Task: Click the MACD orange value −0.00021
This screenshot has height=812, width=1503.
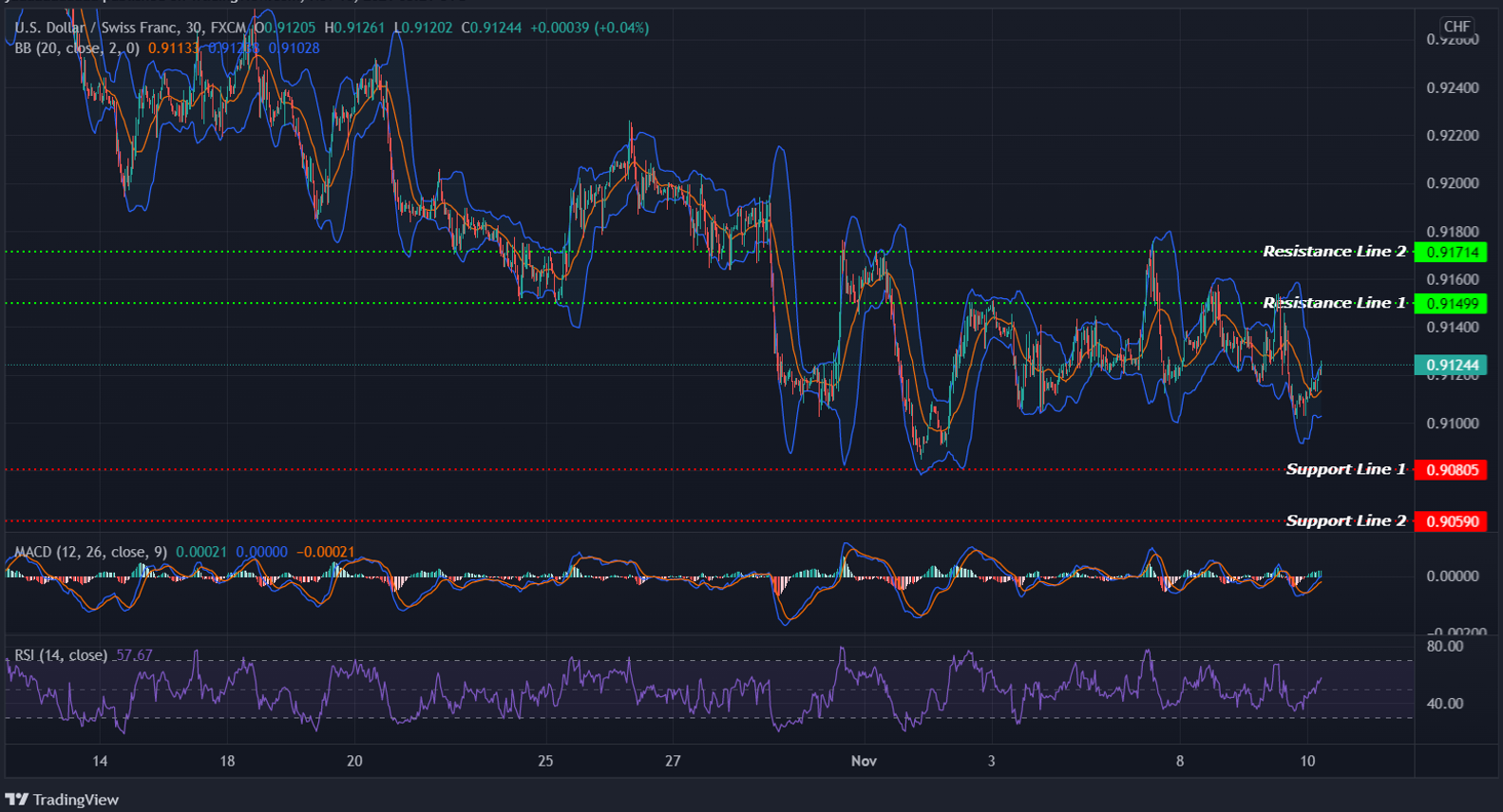Action: (325, 552)
